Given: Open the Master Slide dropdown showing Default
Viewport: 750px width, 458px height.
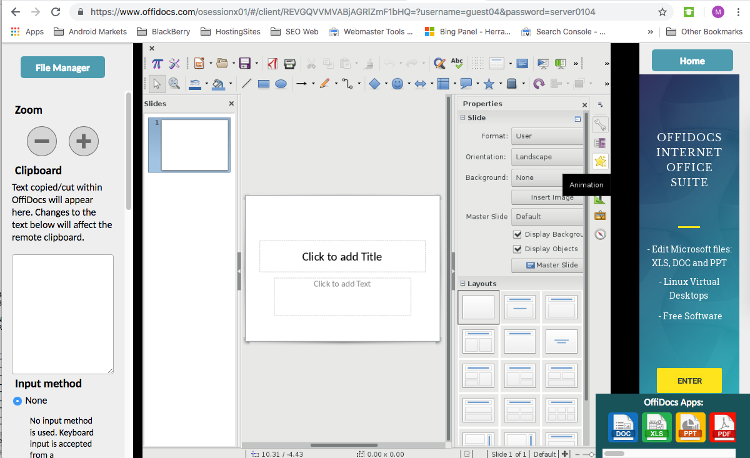Looking at the screenshot, I should 546,216.
